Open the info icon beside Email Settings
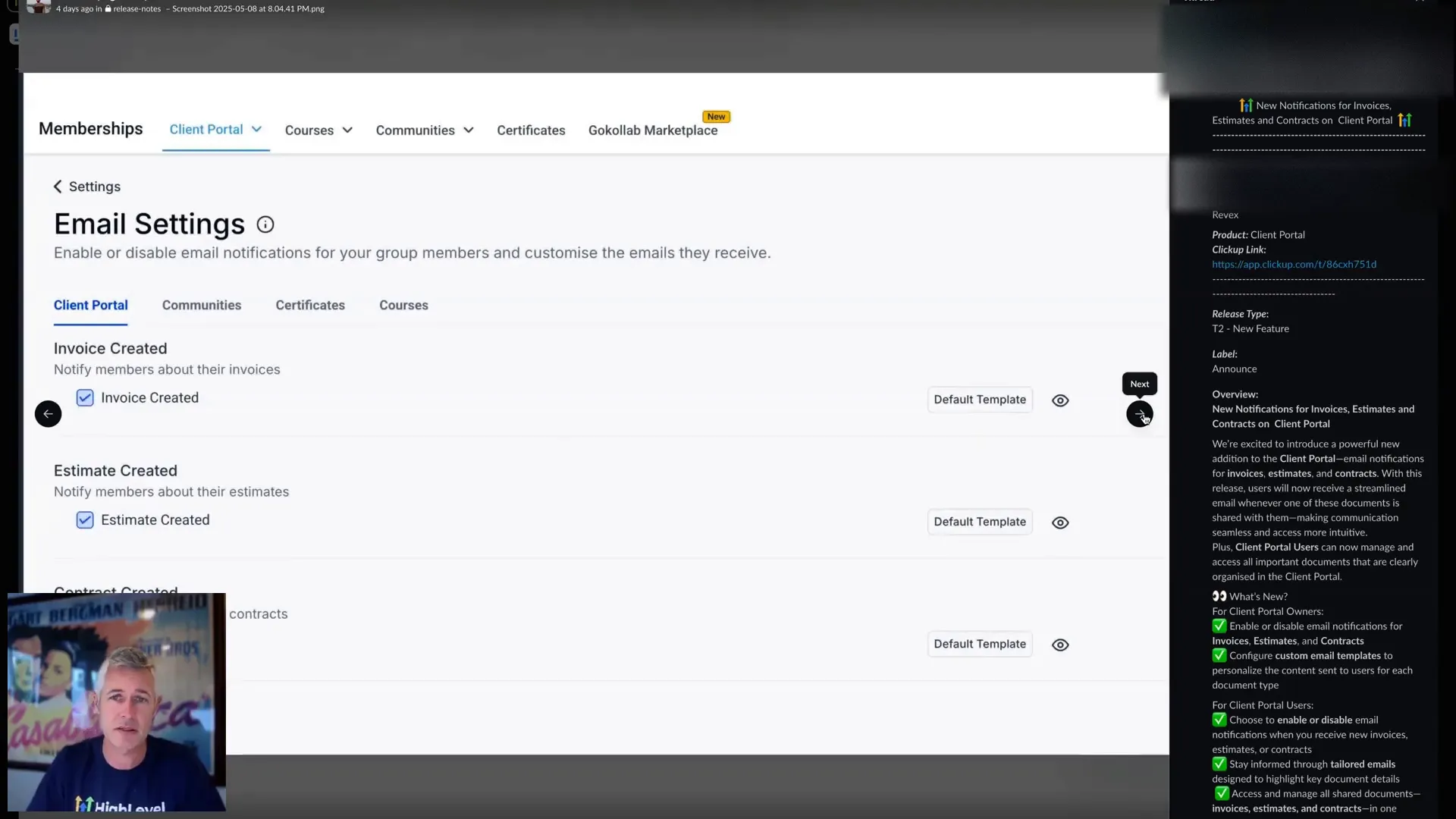 (265, 224)
